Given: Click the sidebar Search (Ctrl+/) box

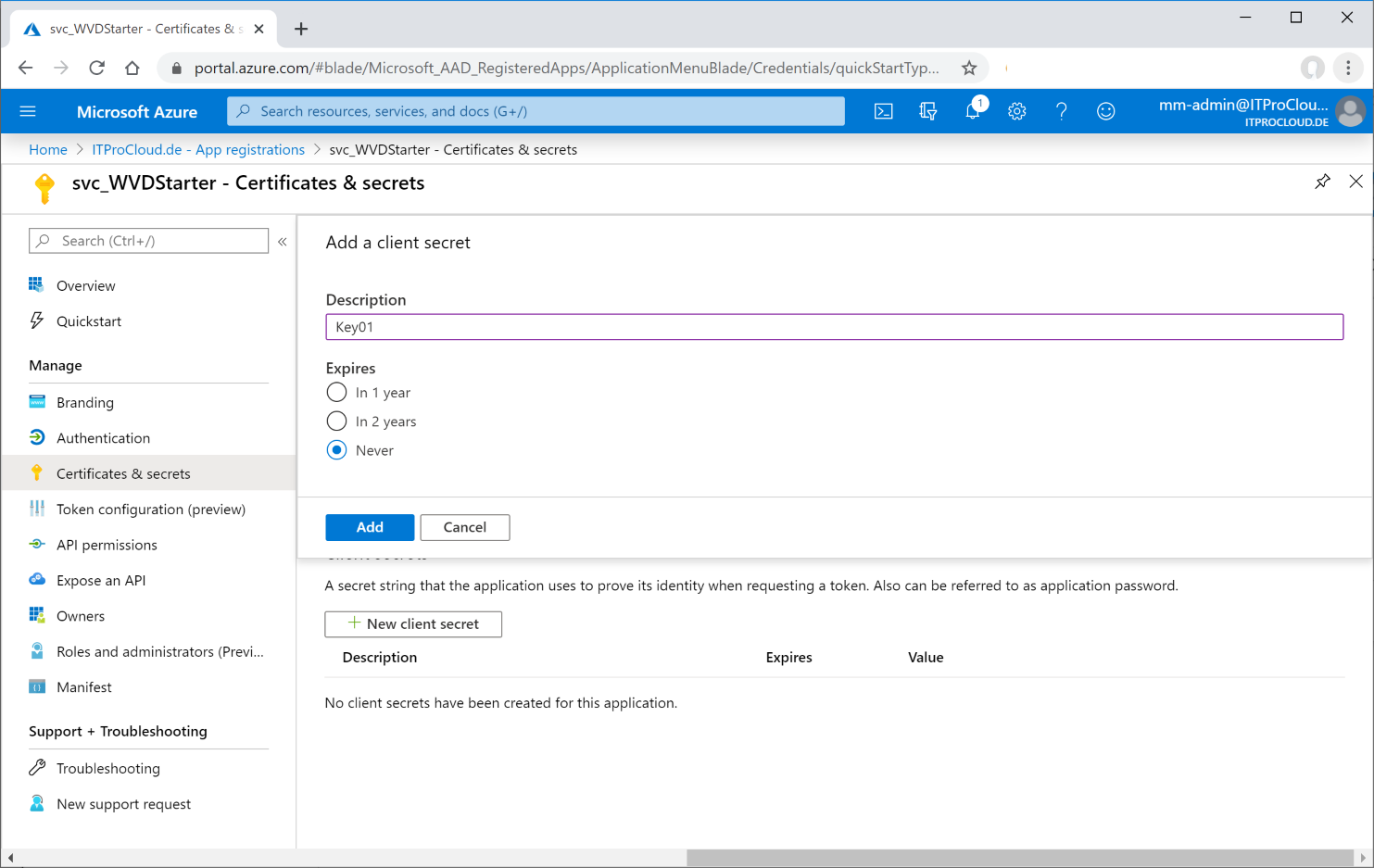Looking at the screenshot, I should 149,241.
